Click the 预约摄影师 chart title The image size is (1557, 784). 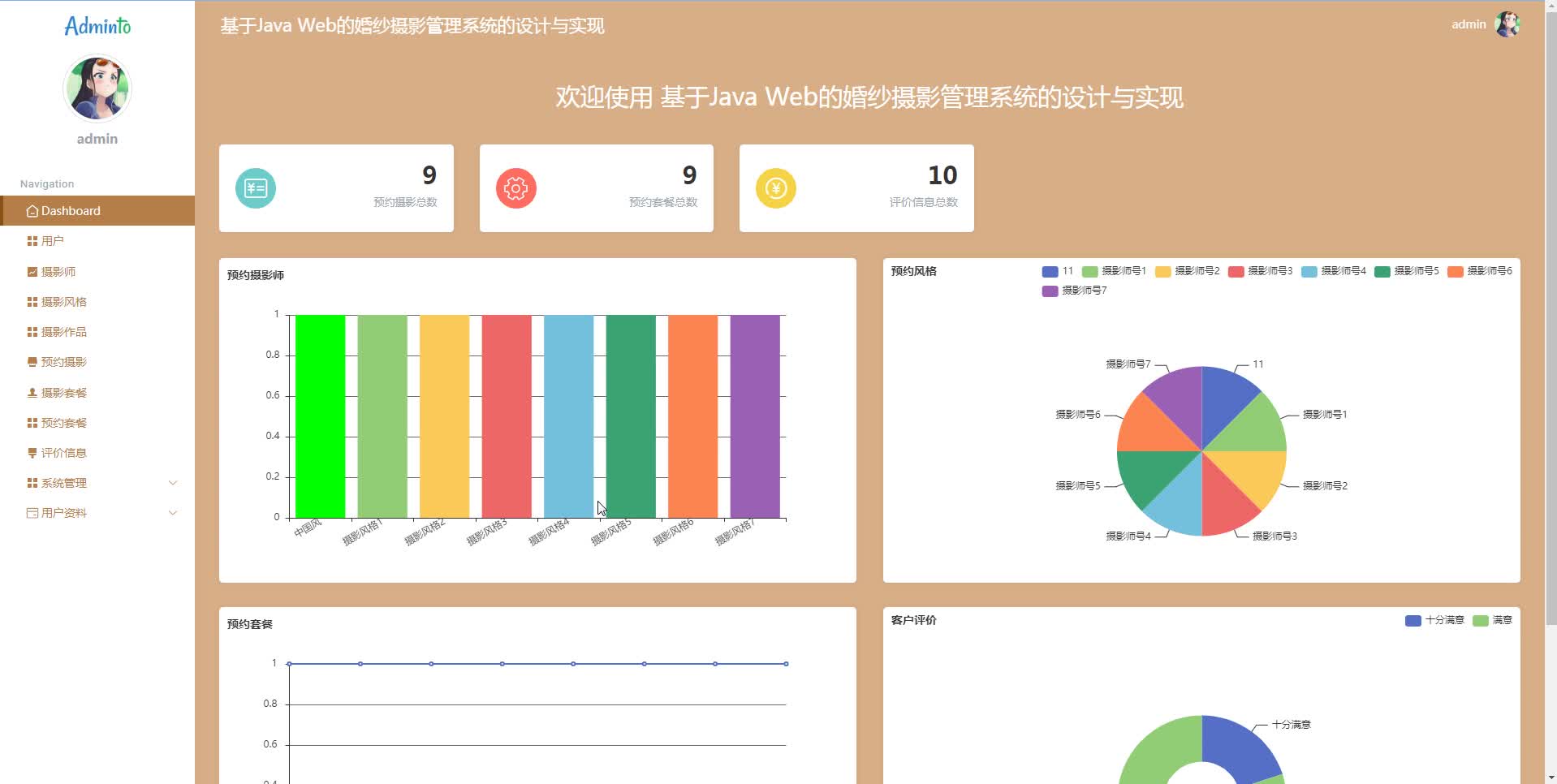tap(256, 275)
